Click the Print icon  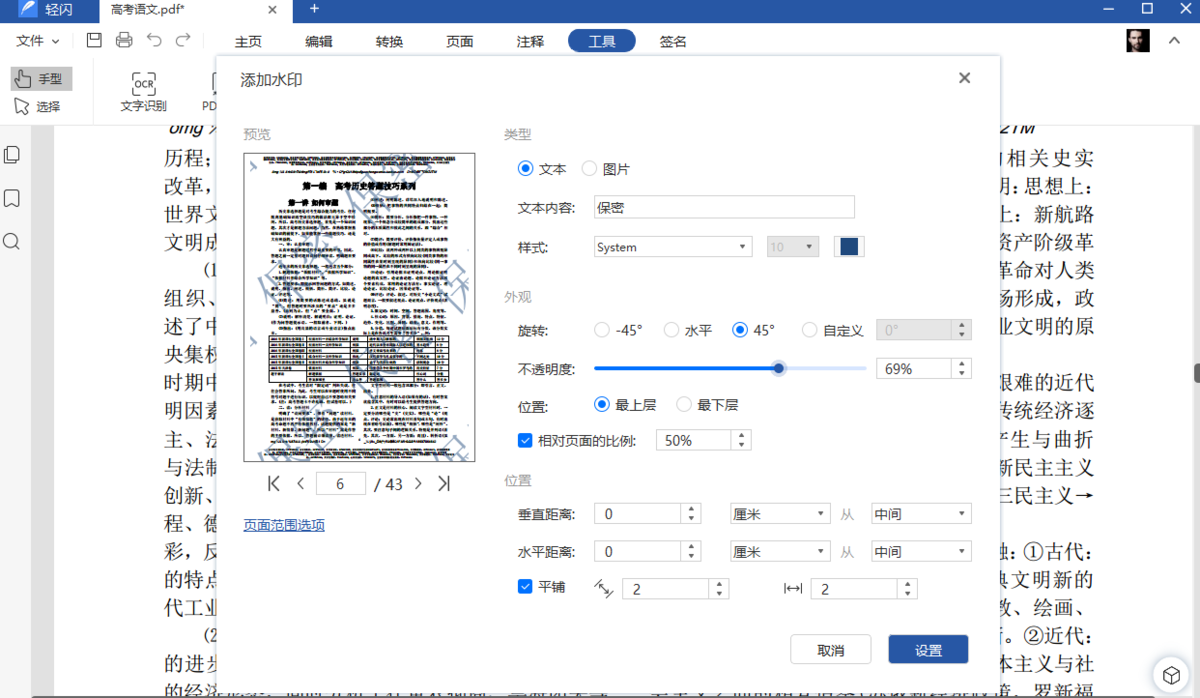click(x=123, y=40)
